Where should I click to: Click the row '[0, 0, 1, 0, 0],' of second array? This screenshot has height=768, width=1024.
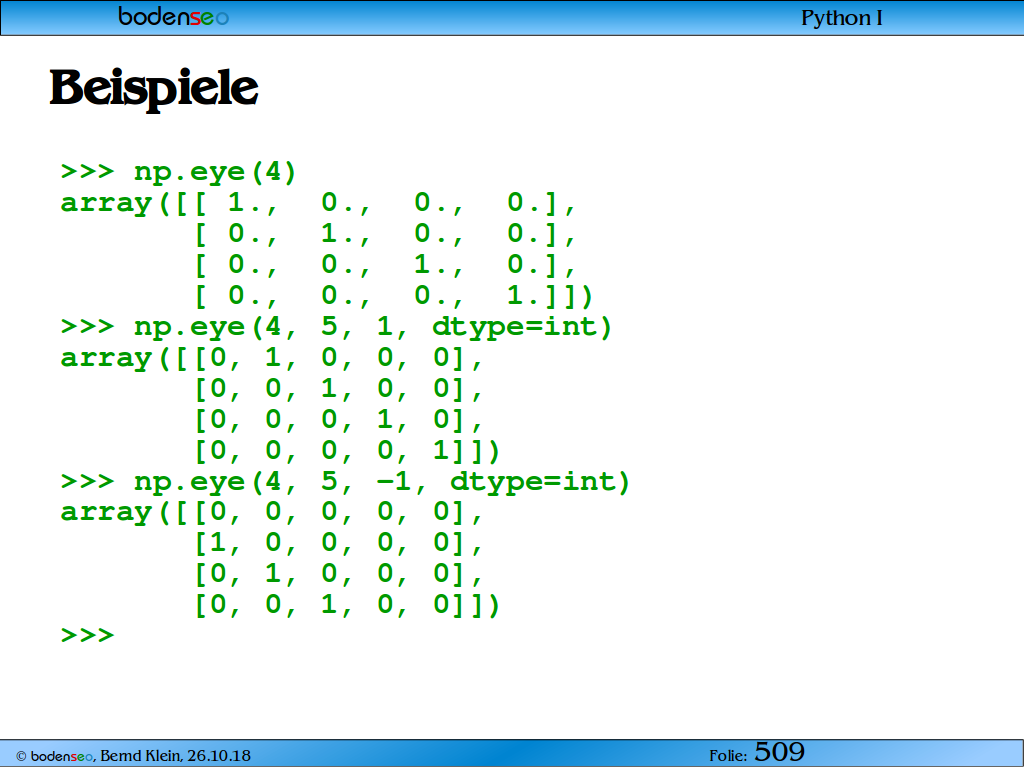(339, 389)
